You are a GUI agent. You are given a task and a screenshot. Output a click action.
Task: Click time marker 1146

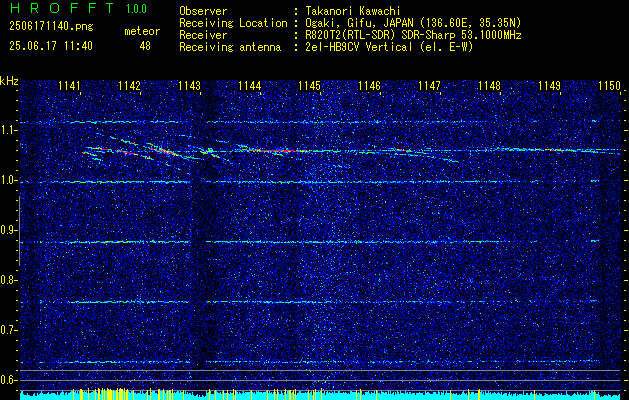pos(369,85)
